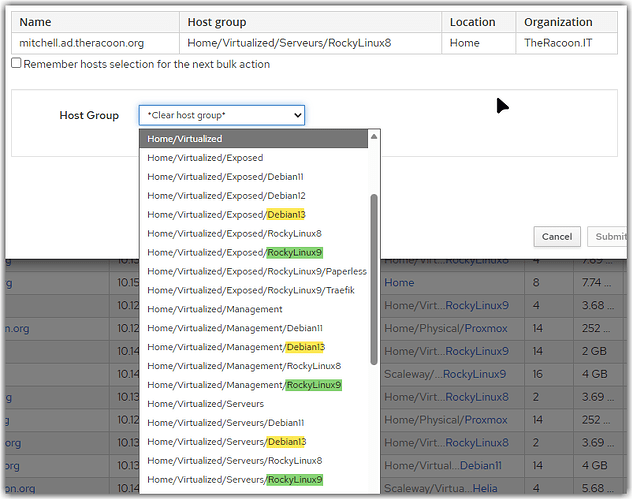The image size is (633, 500).
Task: Select Home/Virtualized/Management host group
Action: tap(213, 310)
